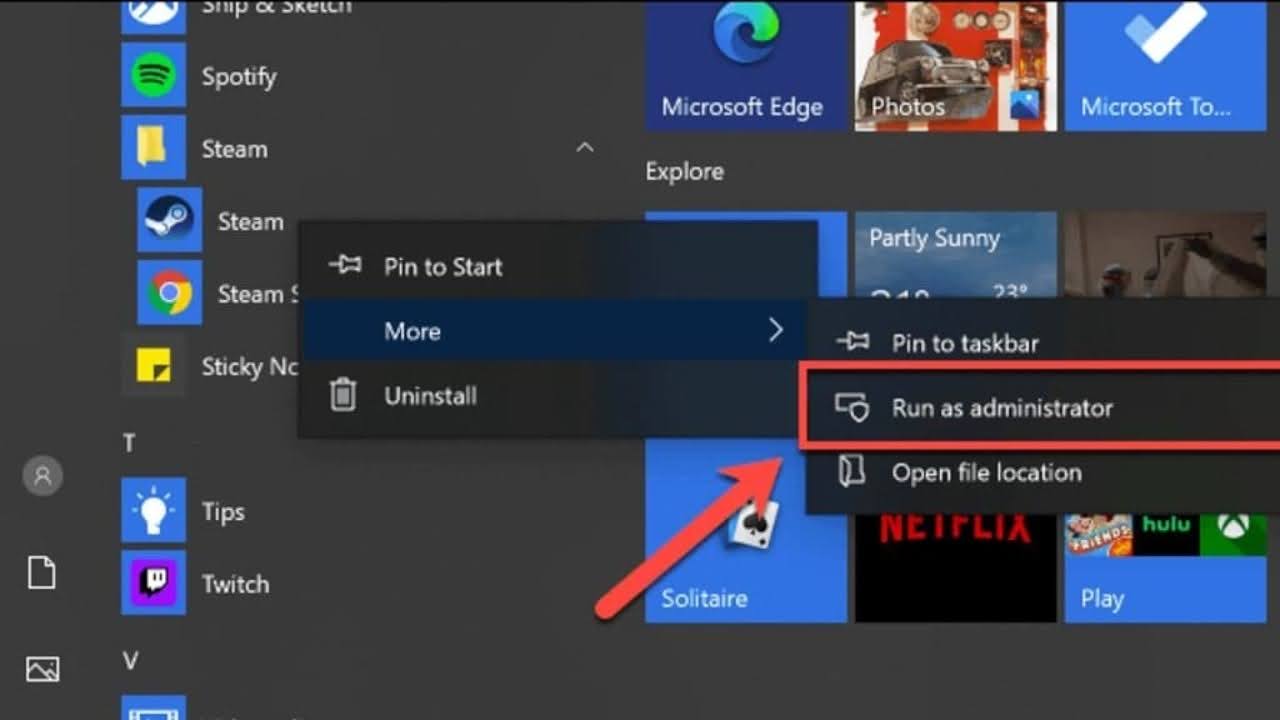The height and width of the screenshot is (720, 1280).
Task: Open the Spotify app icon
Action: 153,75
